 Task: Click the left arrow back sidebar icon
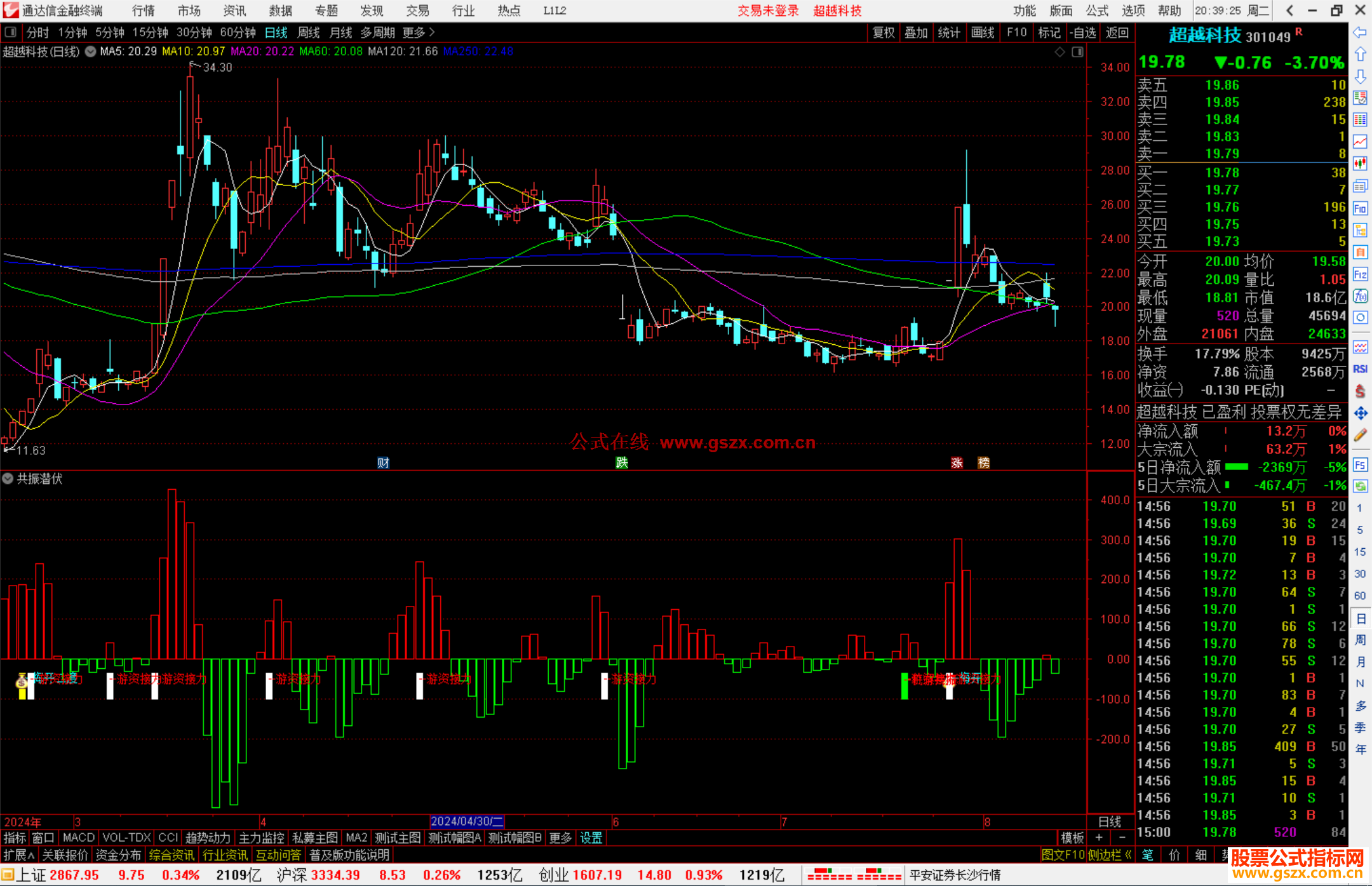[1360, 32]
